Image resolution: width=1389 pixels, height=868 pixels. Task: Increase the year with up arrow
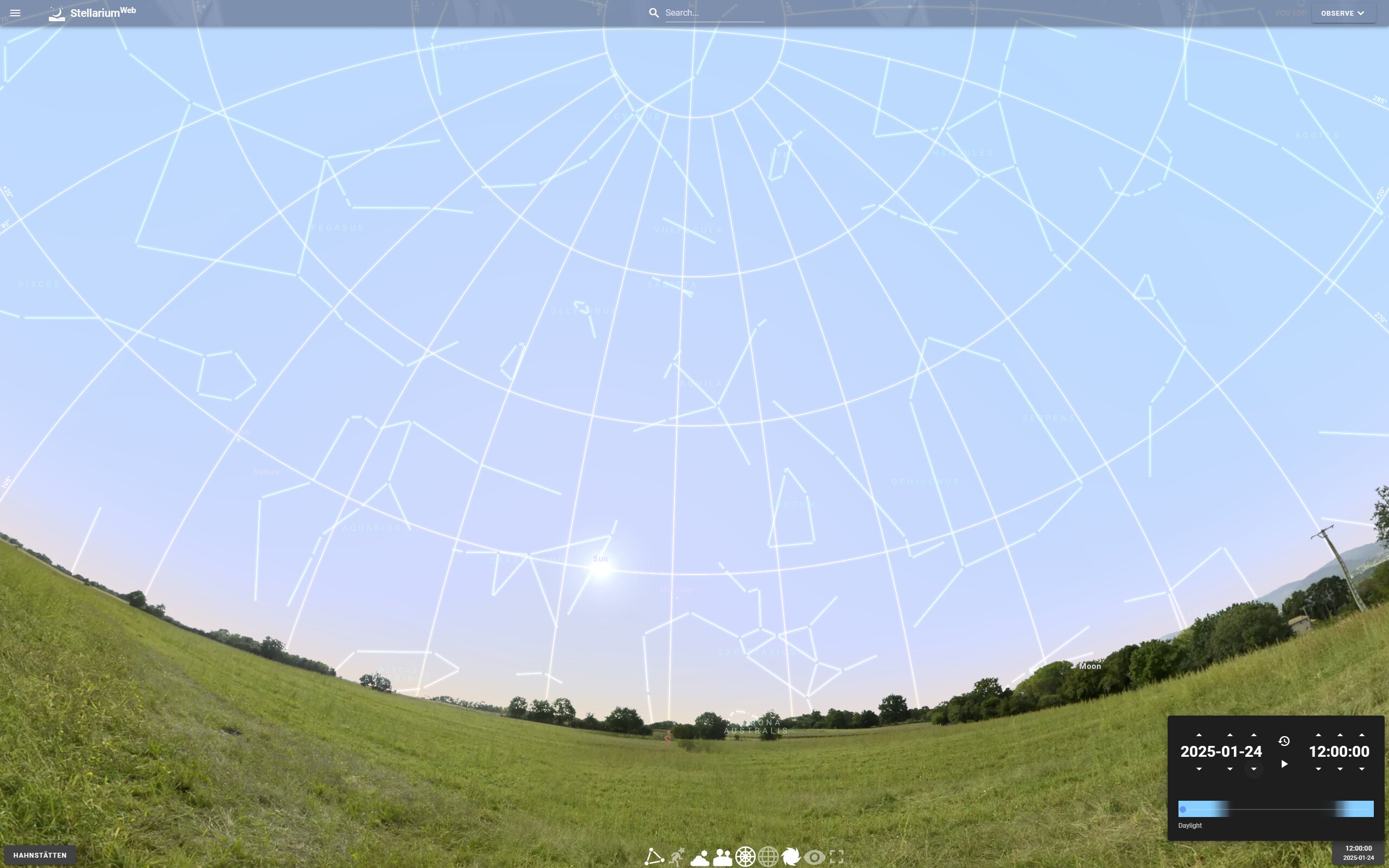tap(1199, 735)
